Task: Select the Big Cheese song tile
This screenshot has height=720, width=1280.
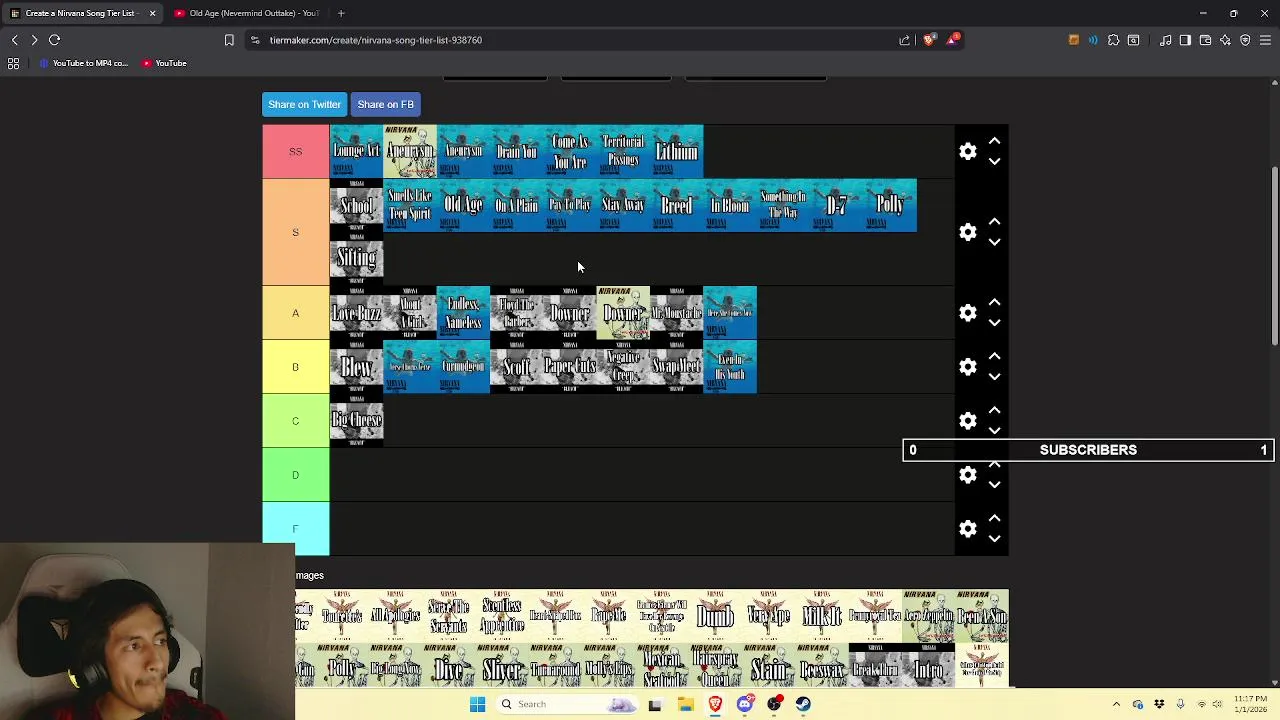Action: [357, 421]
